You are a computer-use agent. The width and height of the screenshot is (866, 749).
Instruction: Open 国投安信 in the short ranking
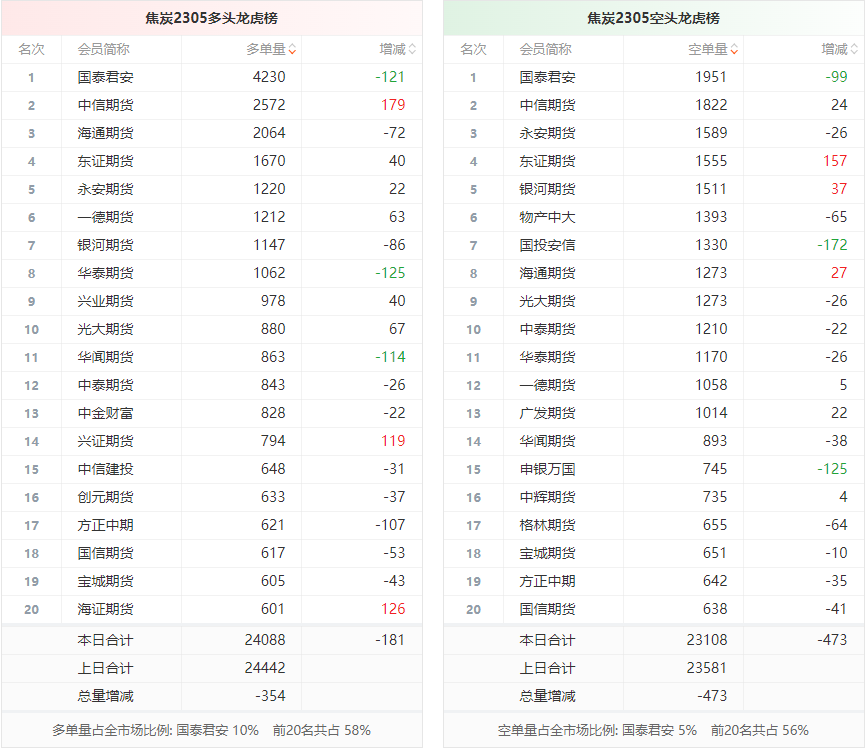coord(547,245)
